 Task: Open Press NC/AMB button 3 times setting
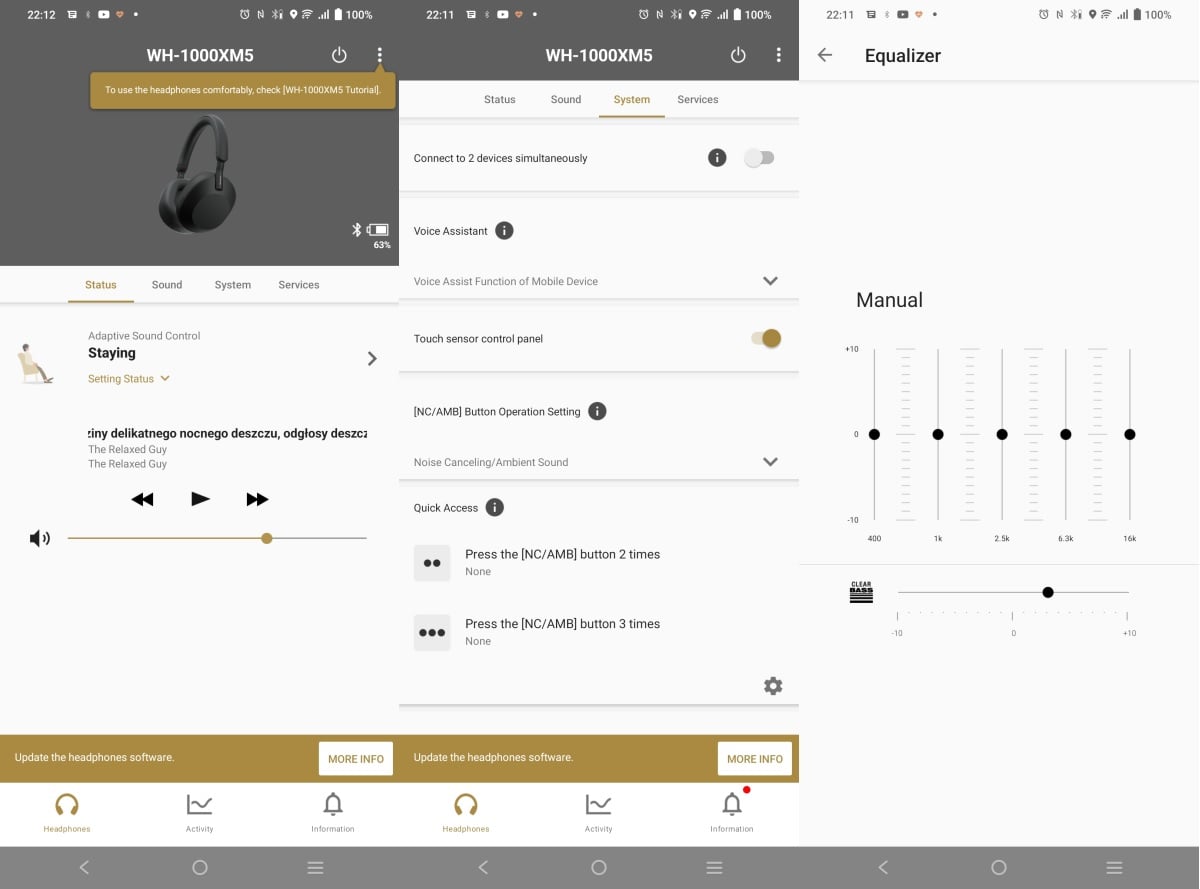point(599,632)
